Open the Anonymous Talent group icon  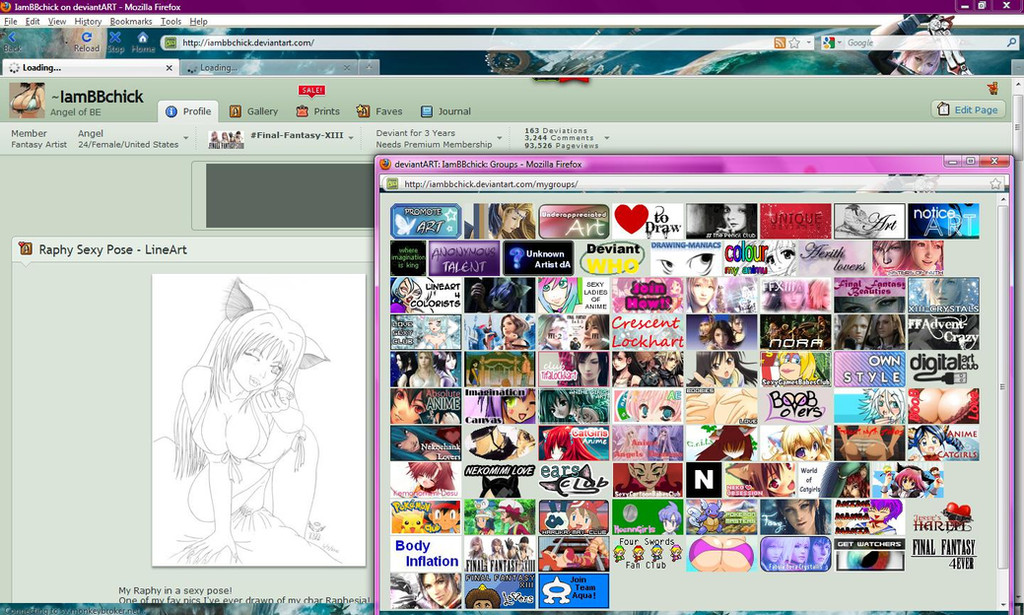click(464, 258)
